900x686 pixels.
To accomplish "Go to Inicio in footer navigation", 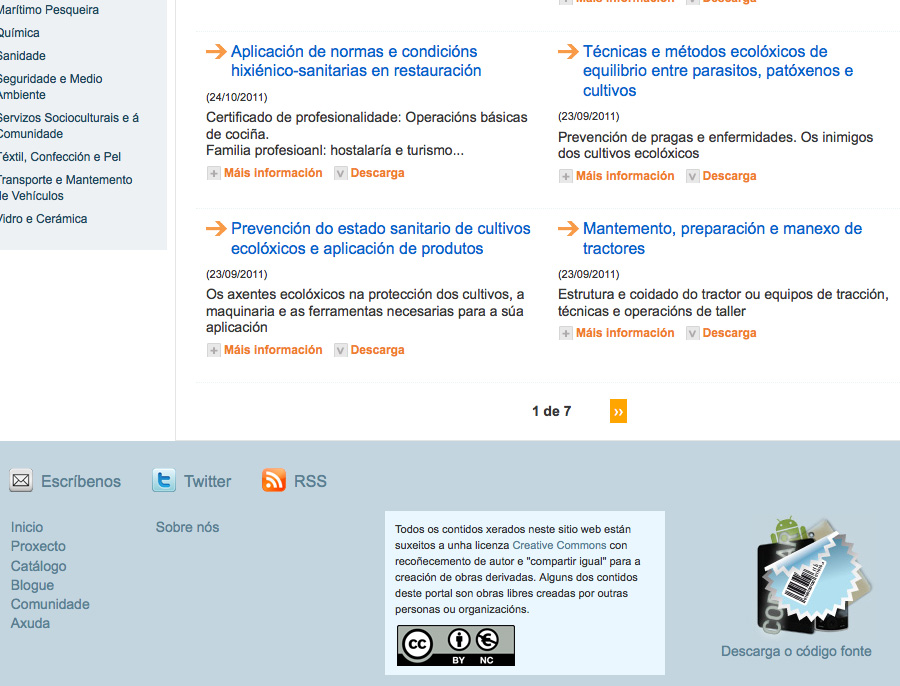I will point(27,527).
